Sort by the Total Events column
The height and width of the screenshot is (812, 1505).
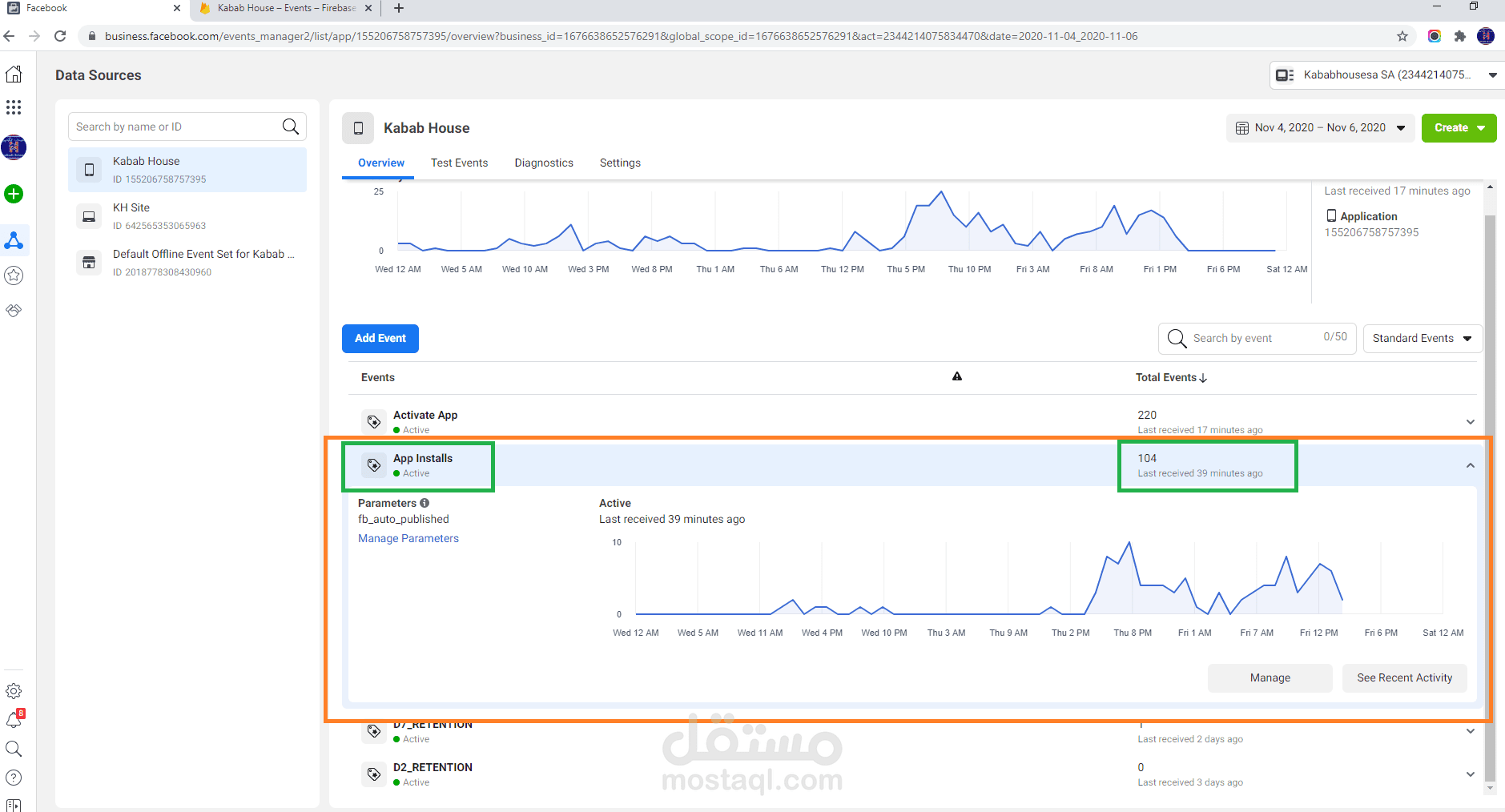click(1171, 377)
